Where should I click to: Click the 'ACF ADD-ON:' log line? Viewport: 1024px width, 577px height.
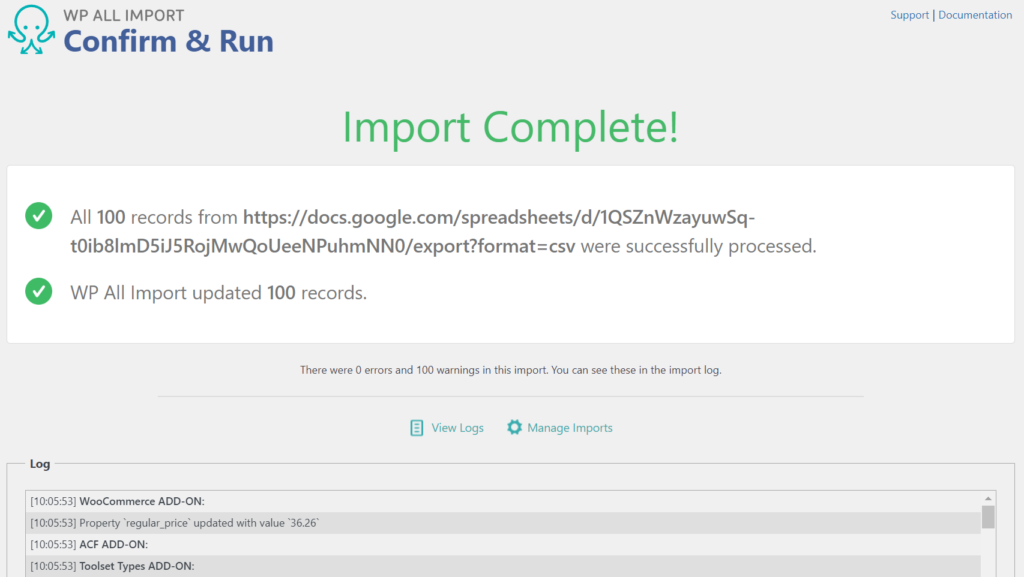click(503, 544)
